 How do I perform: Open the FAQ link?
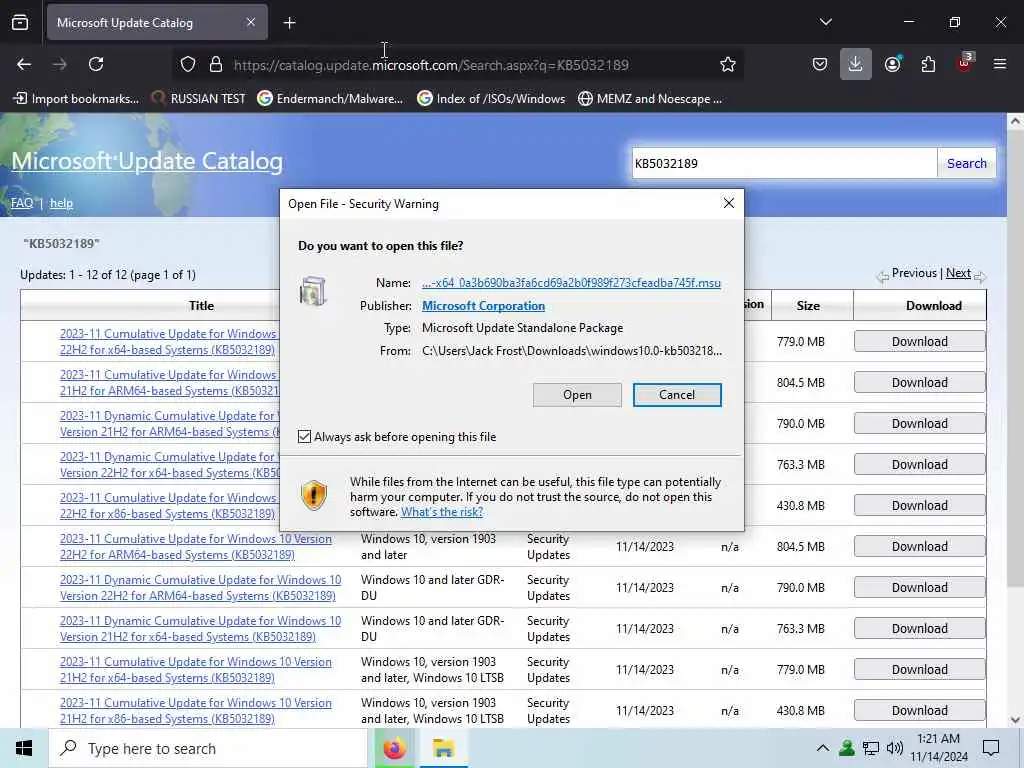coord(22,203)
